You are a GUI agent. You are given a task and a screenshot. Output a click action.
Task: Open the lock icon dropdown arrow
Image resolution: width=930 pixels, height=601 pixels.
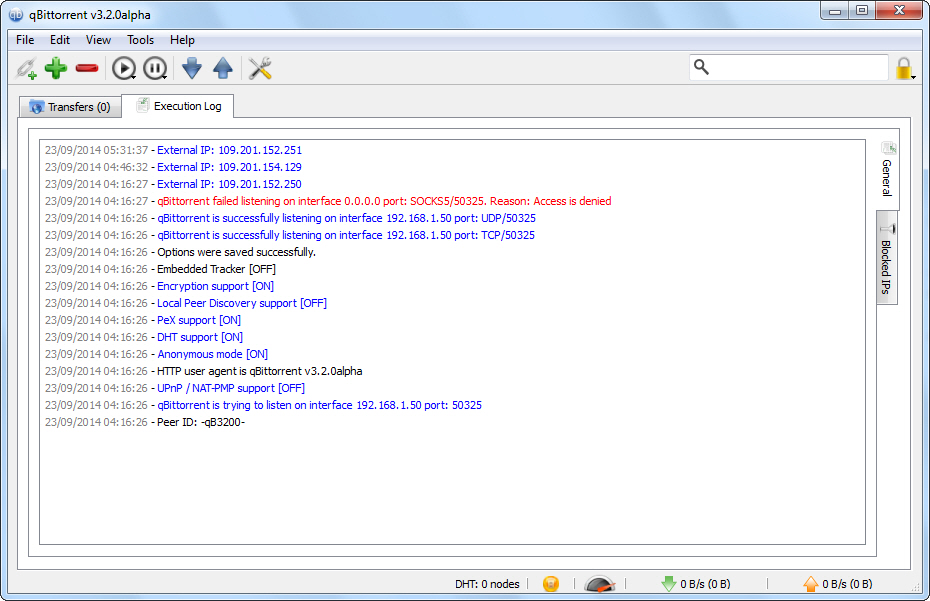(x=913, y=77)
